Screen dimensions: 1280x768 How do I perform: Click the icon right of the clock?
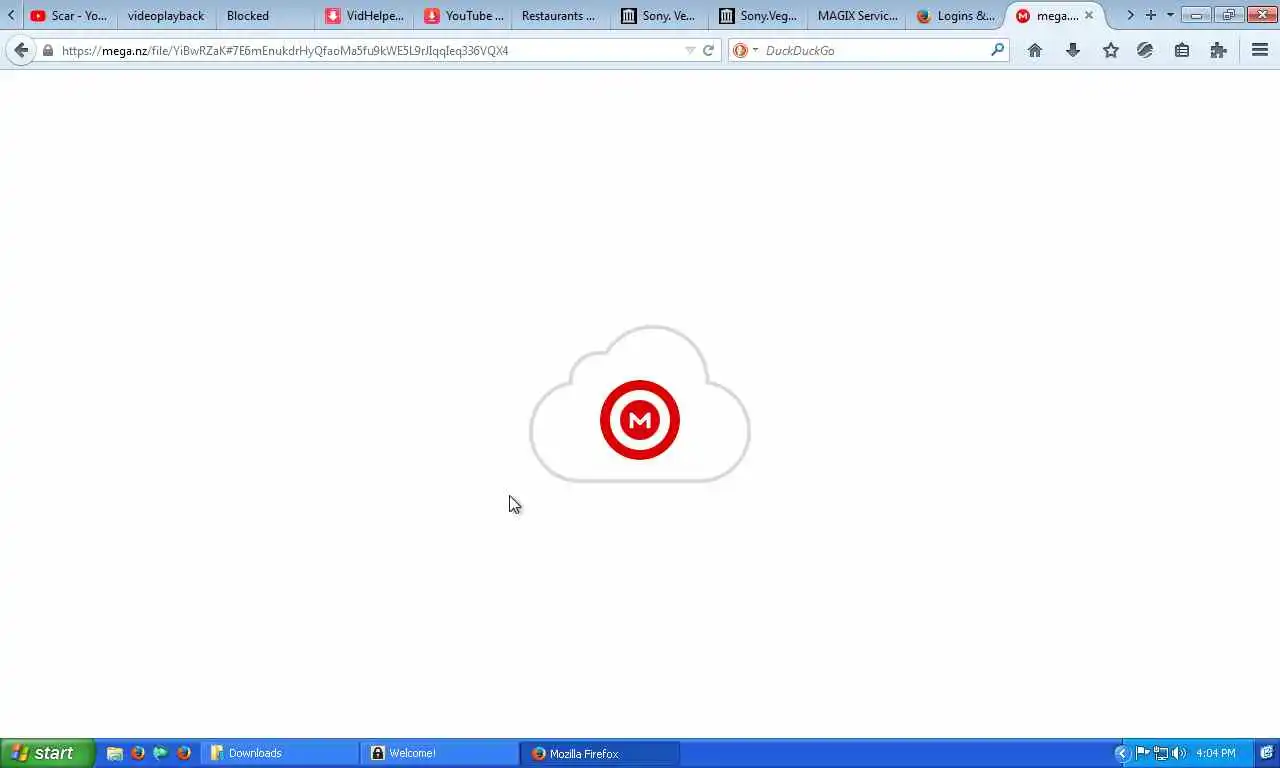(1266, 753)
